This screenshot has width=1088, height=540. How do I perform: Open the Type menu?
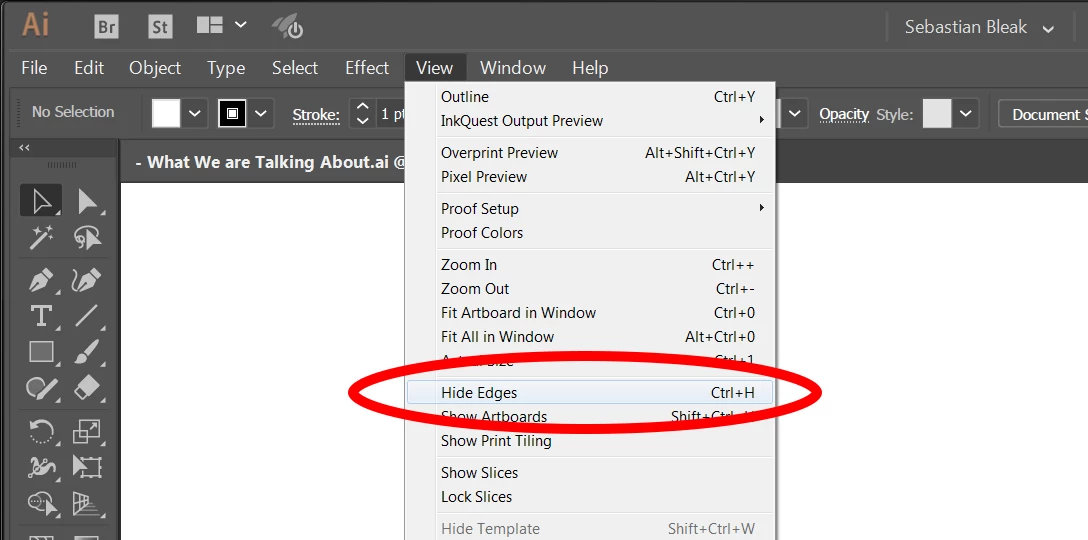pyautogui.click(x=226, y=68)
